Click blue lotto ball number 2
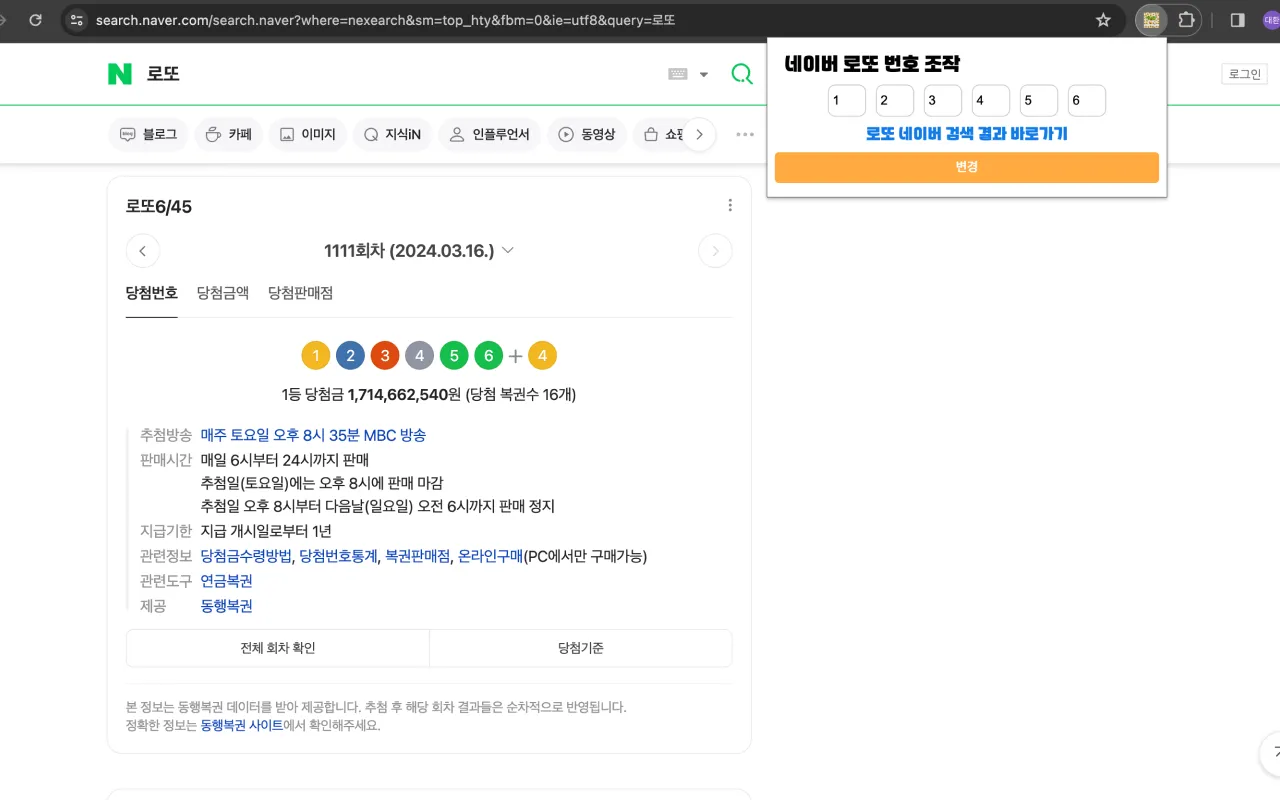The height and width of the screenshot is (800, 1280). [x=350, y=355]
